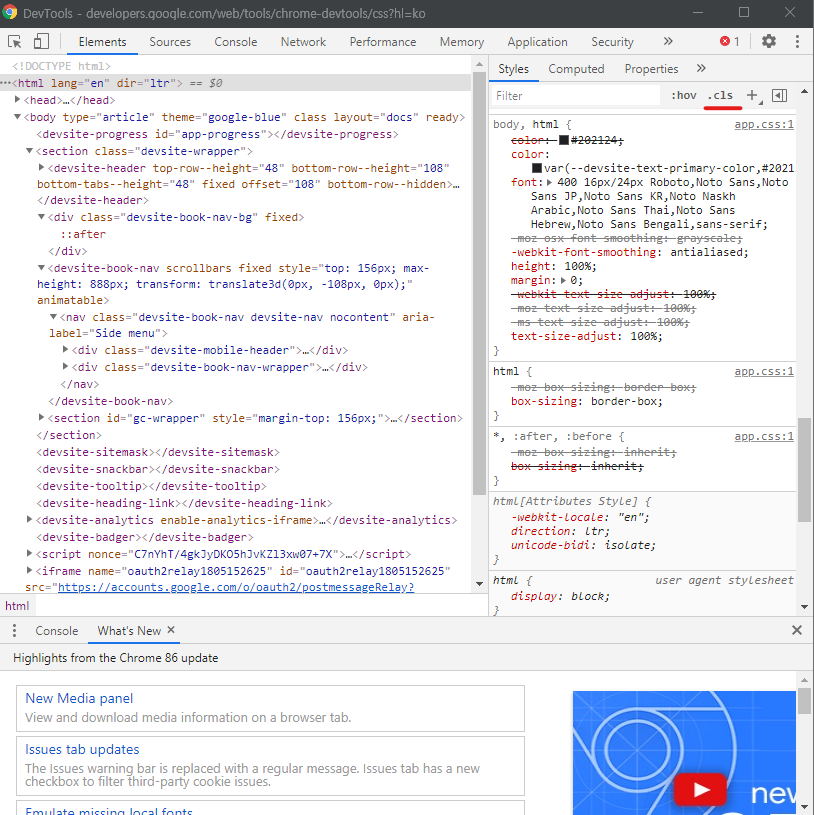The width and height of the screenshot is (814, 815).
Task: Click the black swatch beside #202124
Action: coord(564,140)
